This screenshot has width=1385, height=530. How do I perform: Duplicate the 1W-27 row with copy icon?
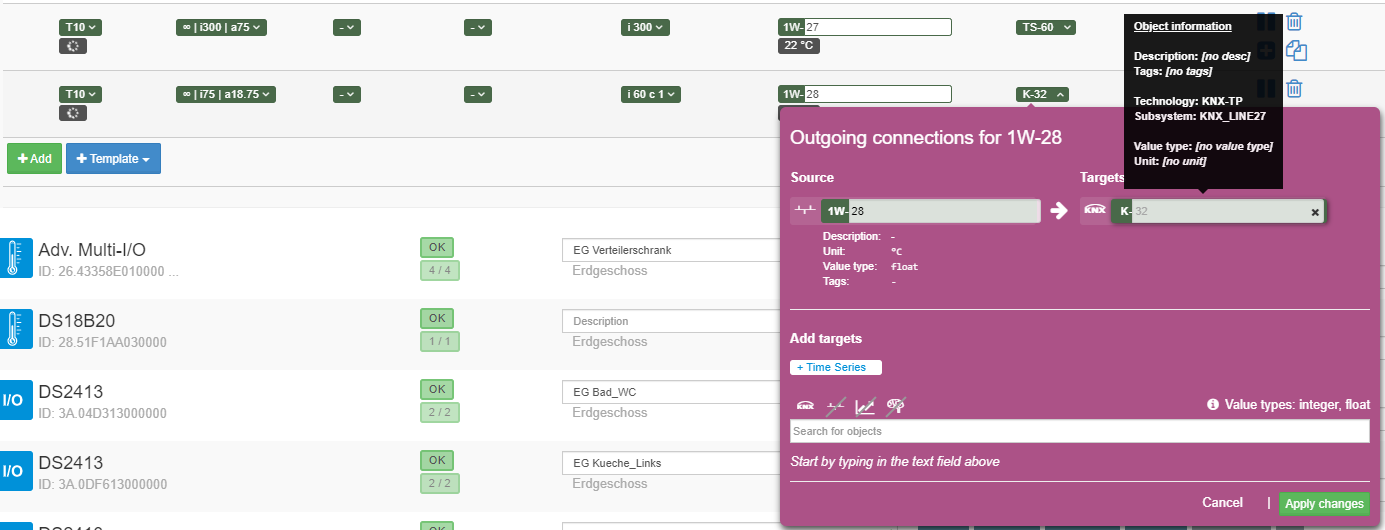pyautogui.click(x=1297, y=51)
